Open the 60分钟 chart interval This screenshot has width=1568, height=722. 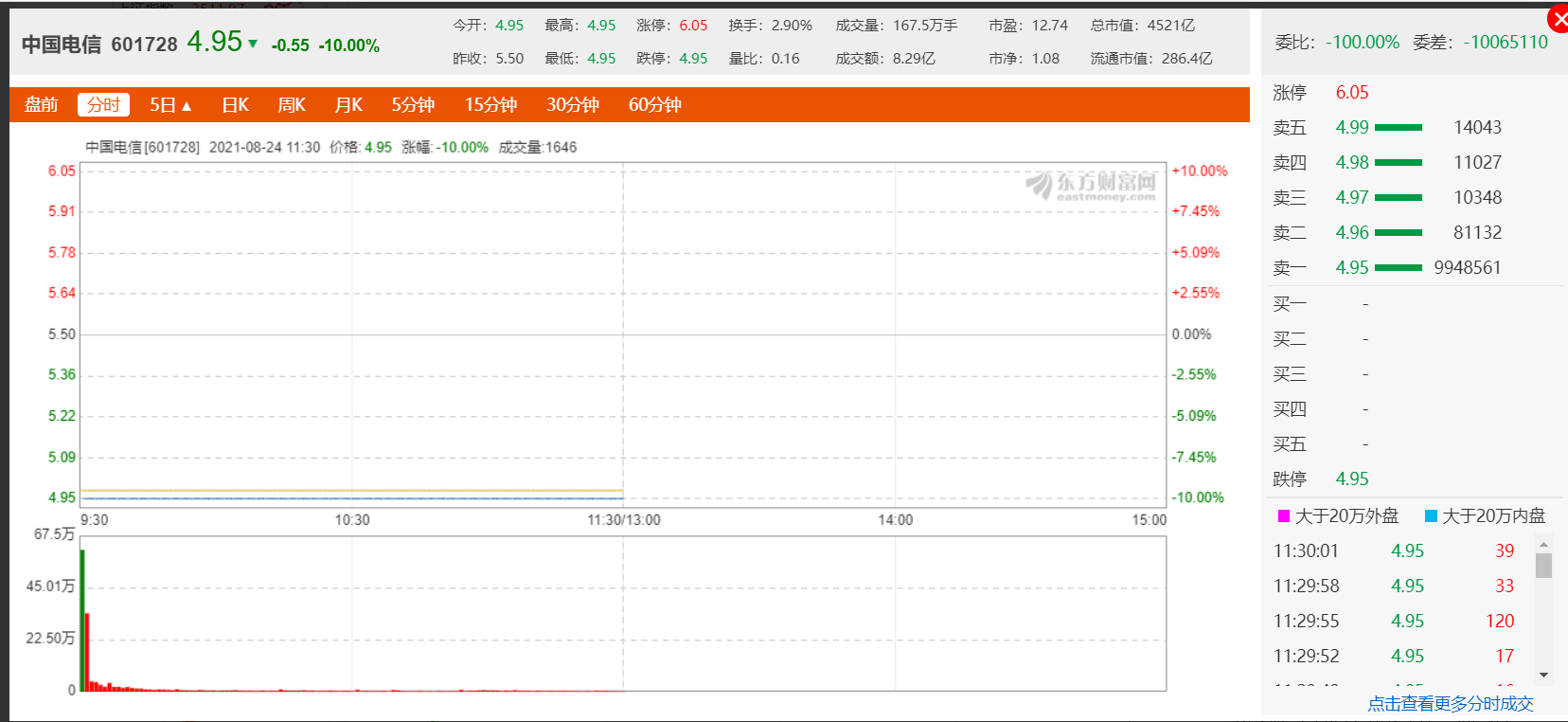(655, 104)
